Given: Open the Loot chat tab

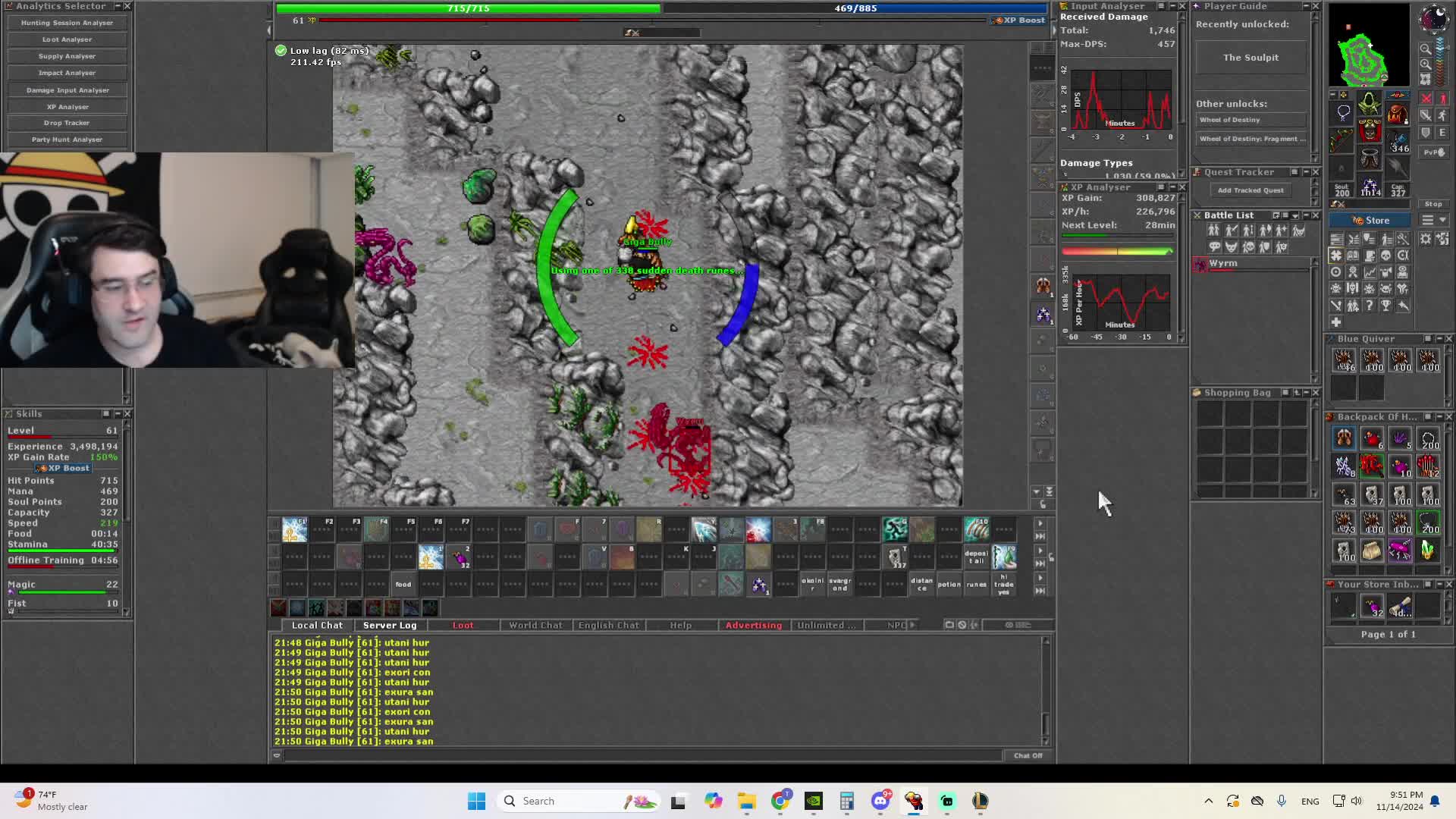Looking at the screenshot, I should tap(463, 626).
